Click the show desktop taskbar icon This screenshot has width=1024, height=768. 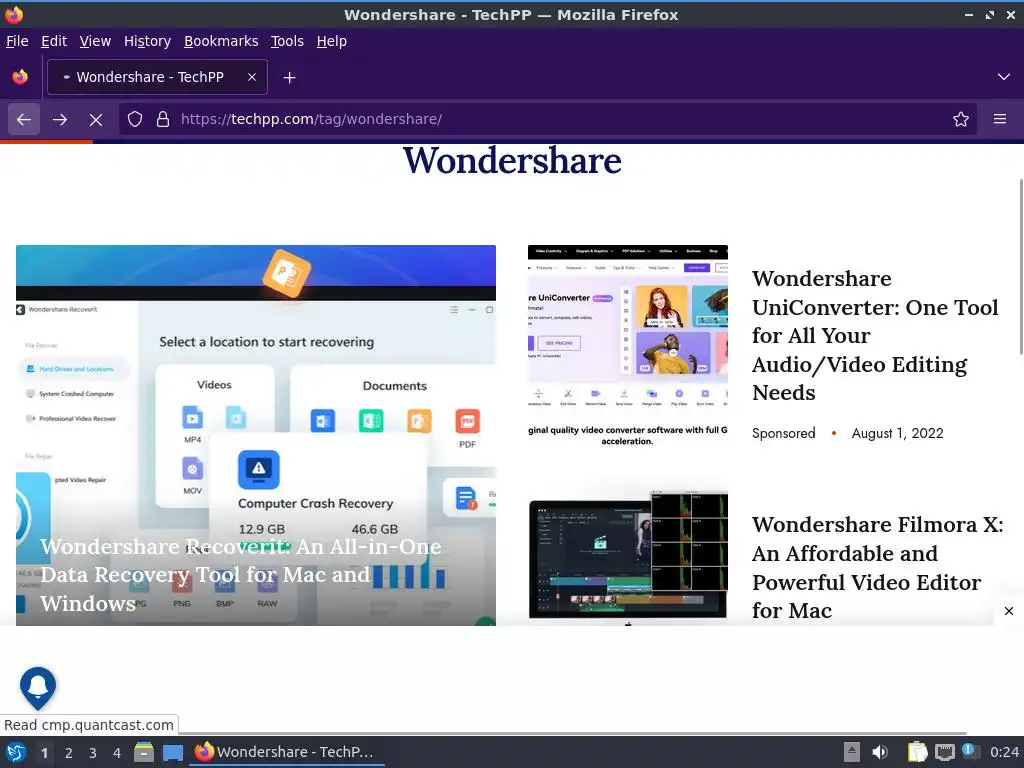tap(172, 752)
